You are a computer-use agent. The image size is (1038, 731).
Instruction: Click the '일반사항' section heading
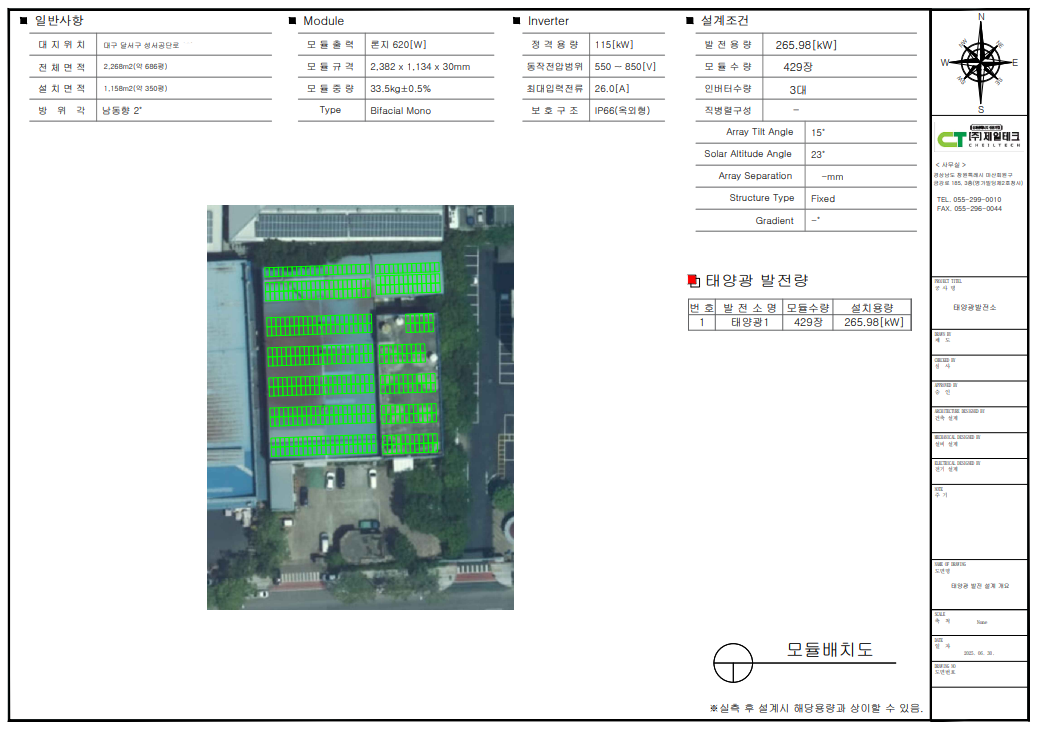pyautogui.click(x=59, y=21)
